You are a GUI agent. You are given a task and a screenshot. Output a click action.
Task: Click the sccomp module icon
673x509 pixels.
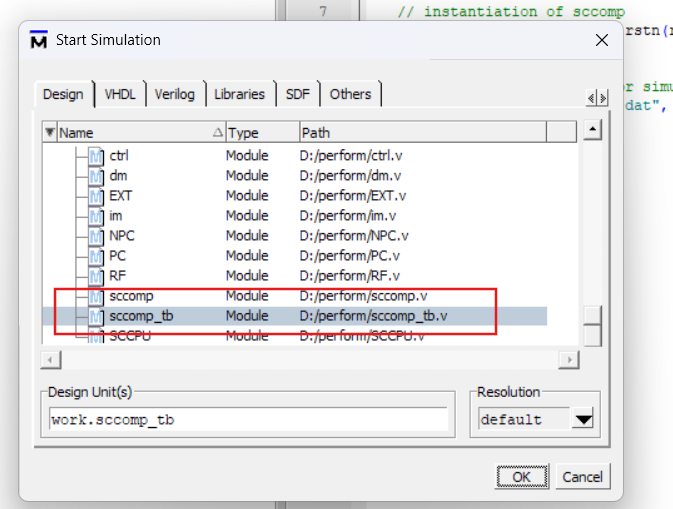click(x=96, y=296)
